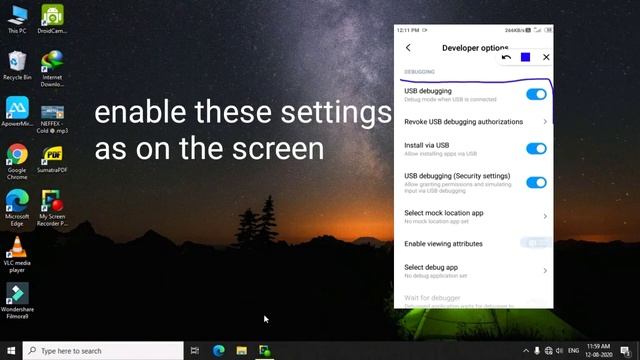This screenshot has width=640, height=360.
Task: Toggle USB debugging switch
Action: 536,94
